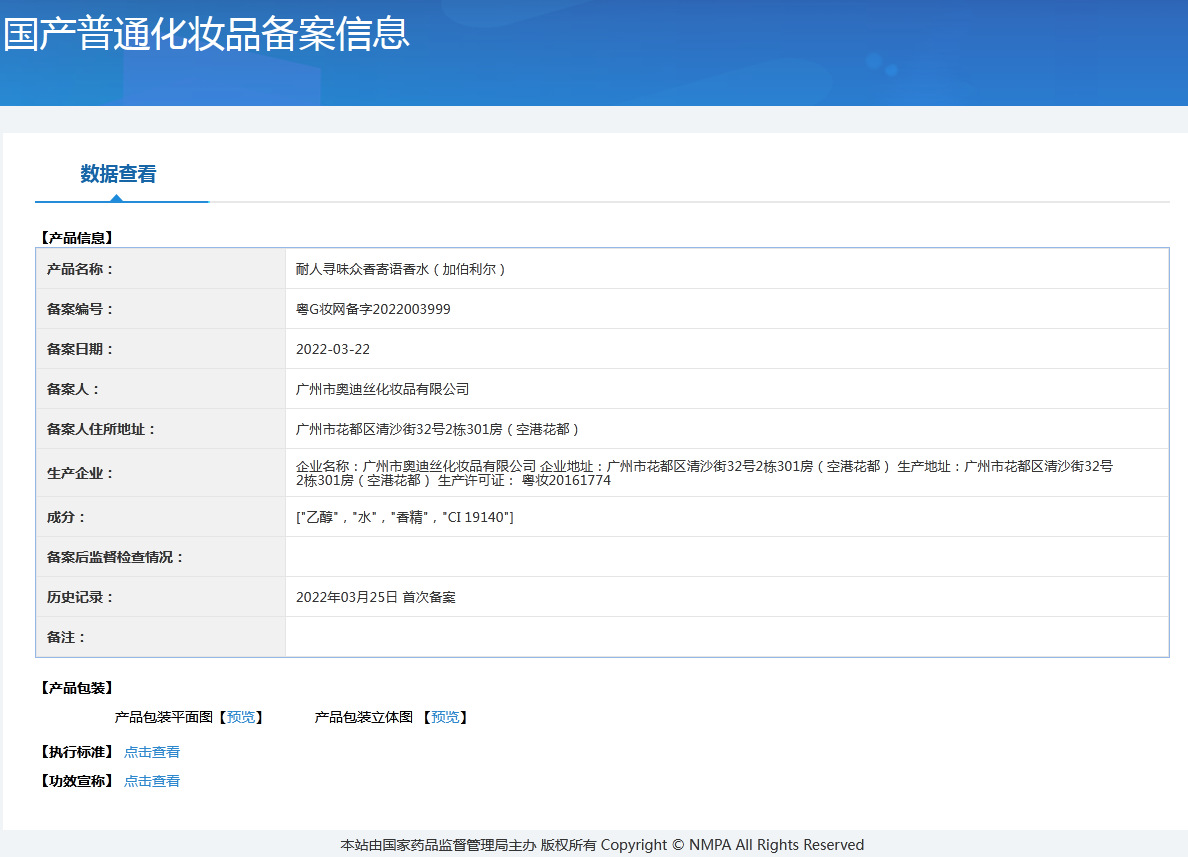Click the 备案后监督检查情况 label
This screenshot has width=1188, height=857.
tap(116, 556)
